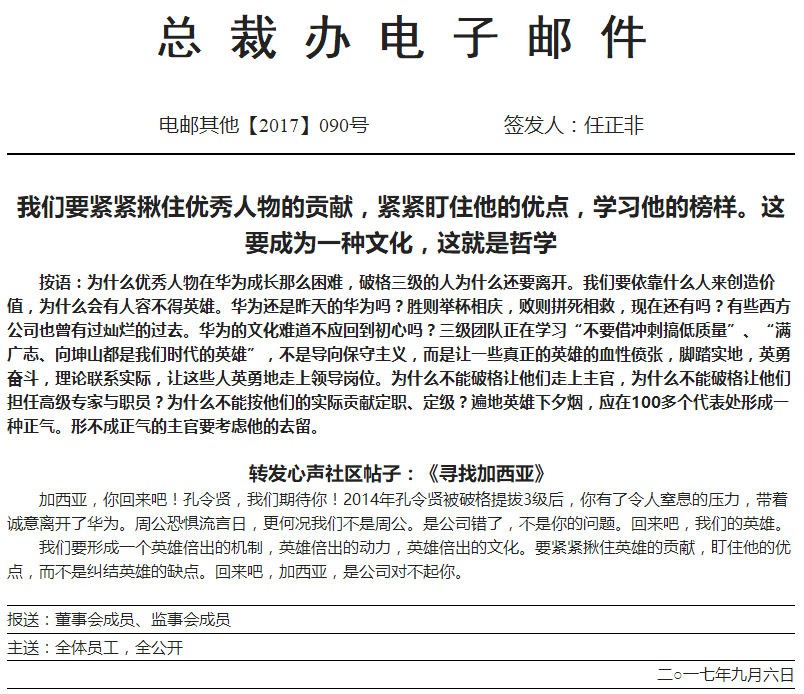Click the line 报送：董事会成员、监事会成员

119,620
